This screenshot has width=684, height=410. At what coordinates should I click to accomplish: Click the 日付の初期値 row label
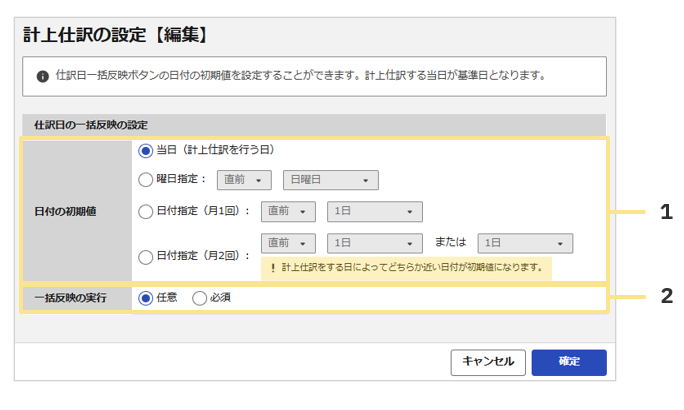[x=65, y=212]
